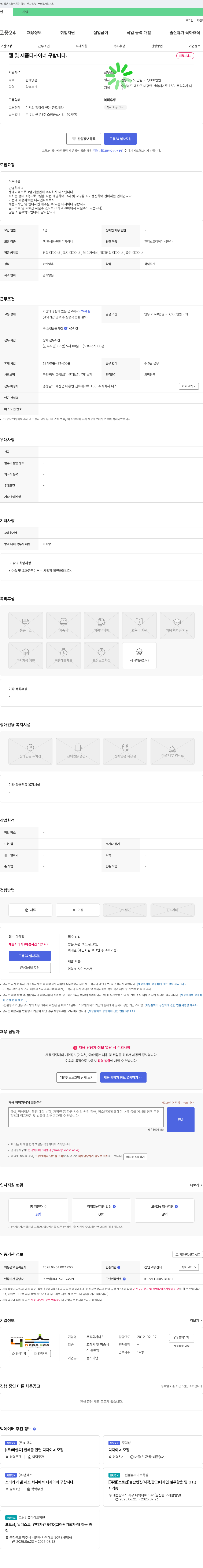
Task: Open the 직업 능력 개발 menu
Action: coord(139,33)
